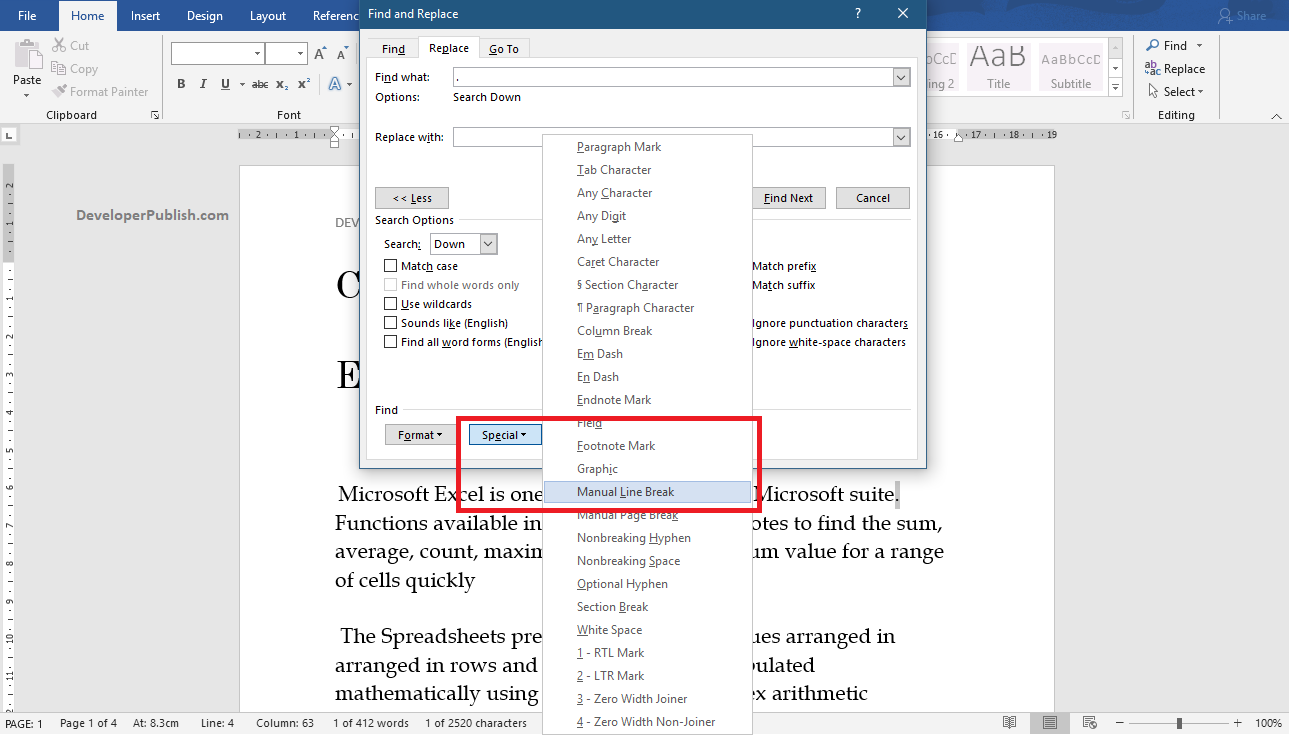The width and height of the screenshot is (1289, 735).
Task: Open Web Layout view from the status bar
Action: click(1089, 722)
